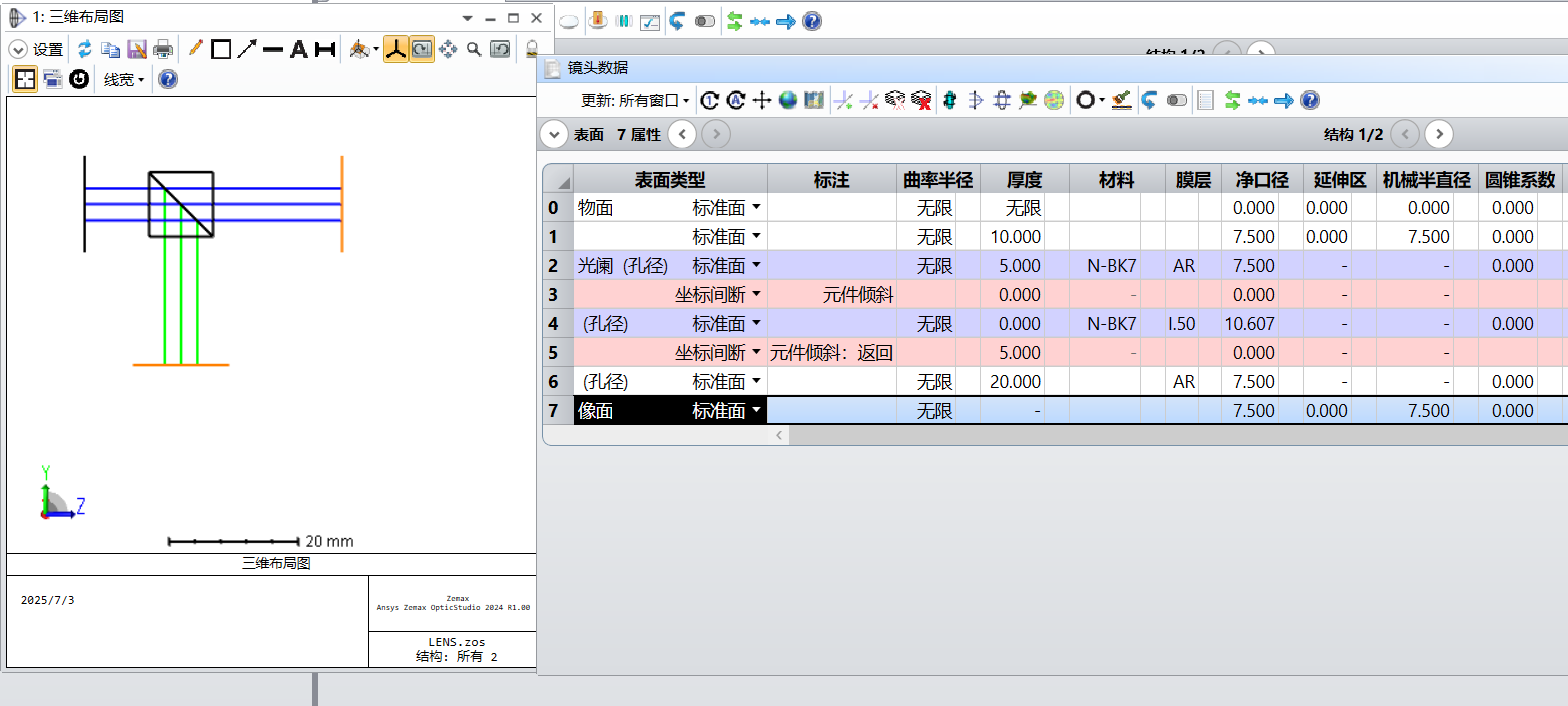Go to the previous surface properties
1568x706 pixels.
[682, 134]
